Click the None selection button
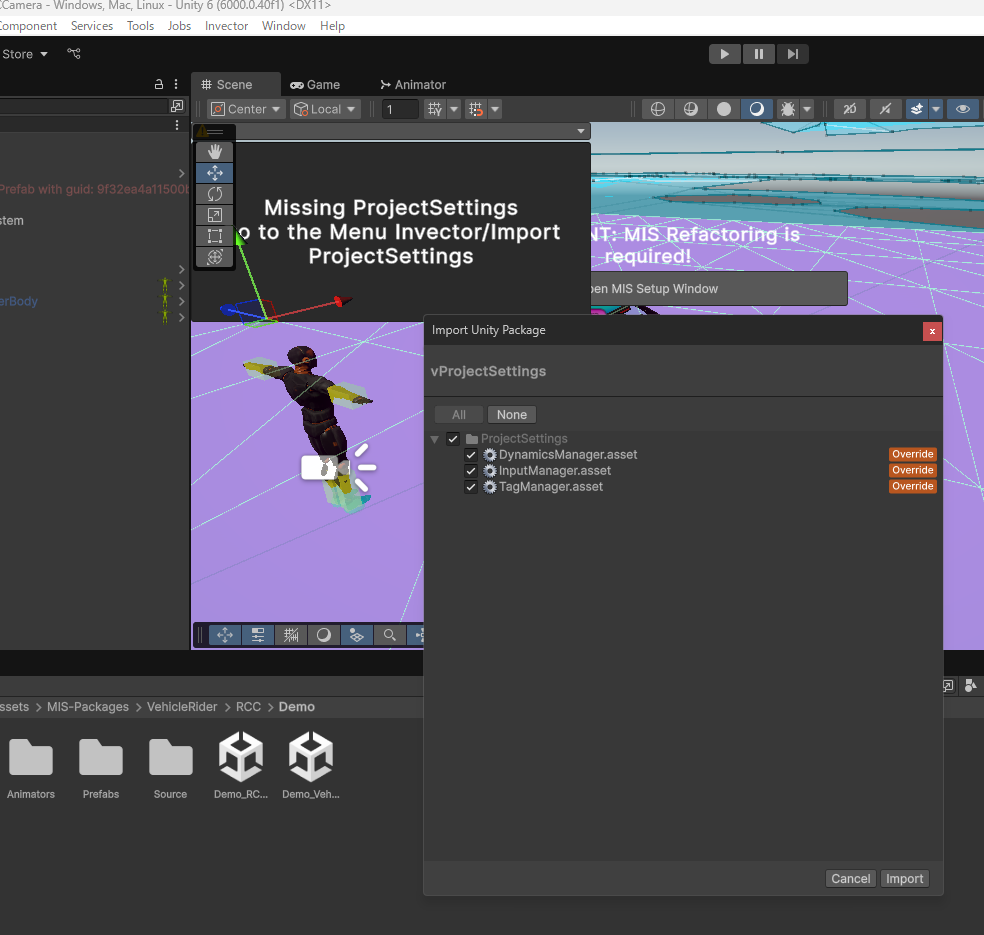Screen dimensions: 984x935 point(511,415)
